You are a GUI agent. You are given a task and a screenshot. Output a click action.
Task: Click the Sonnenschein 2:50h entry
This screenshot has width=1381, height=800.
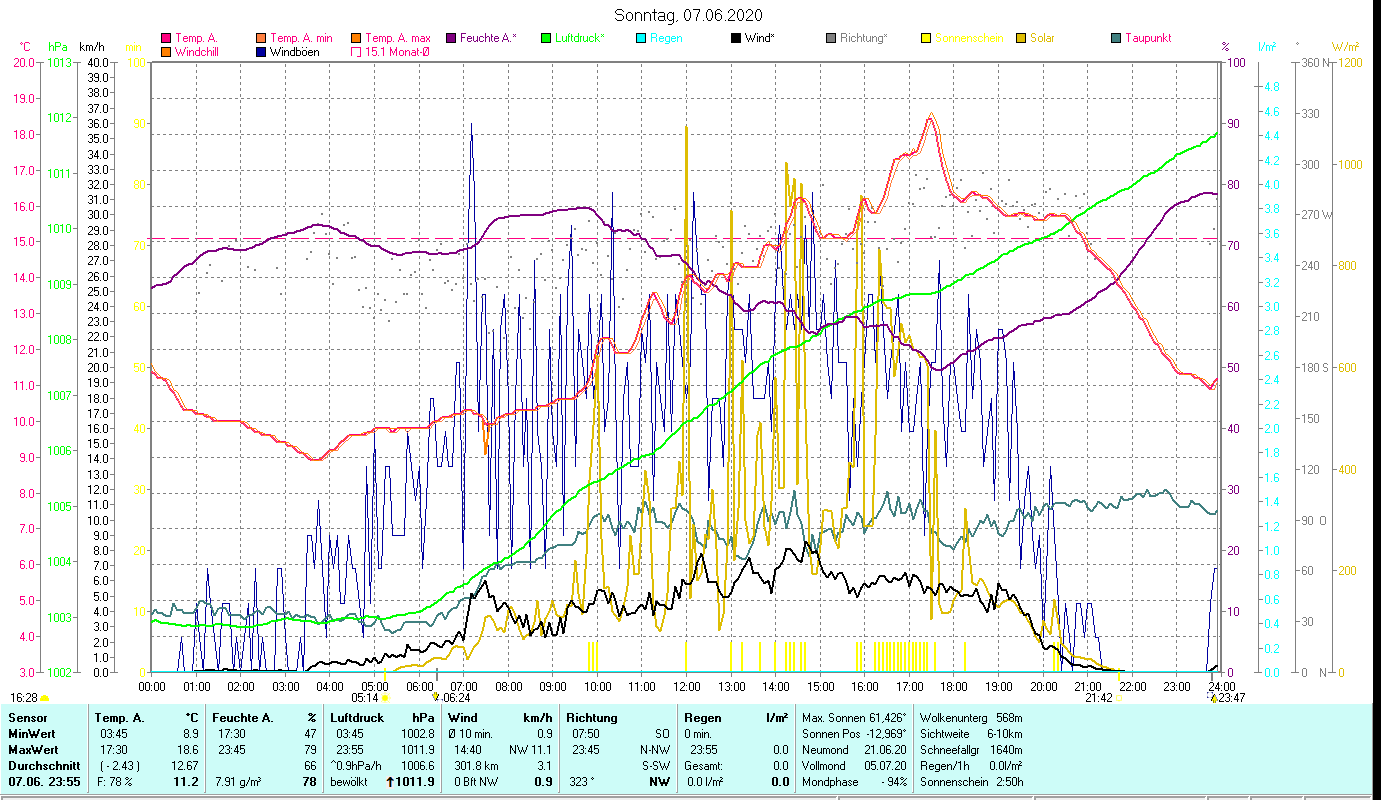point(971,782)
